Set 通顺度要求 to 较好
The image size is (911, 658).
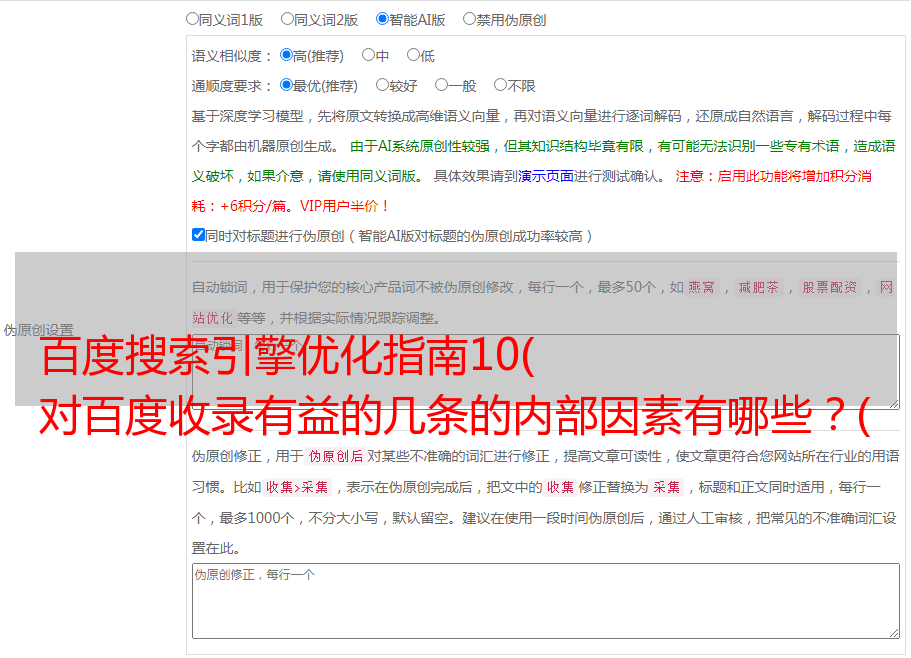[382, 85]
